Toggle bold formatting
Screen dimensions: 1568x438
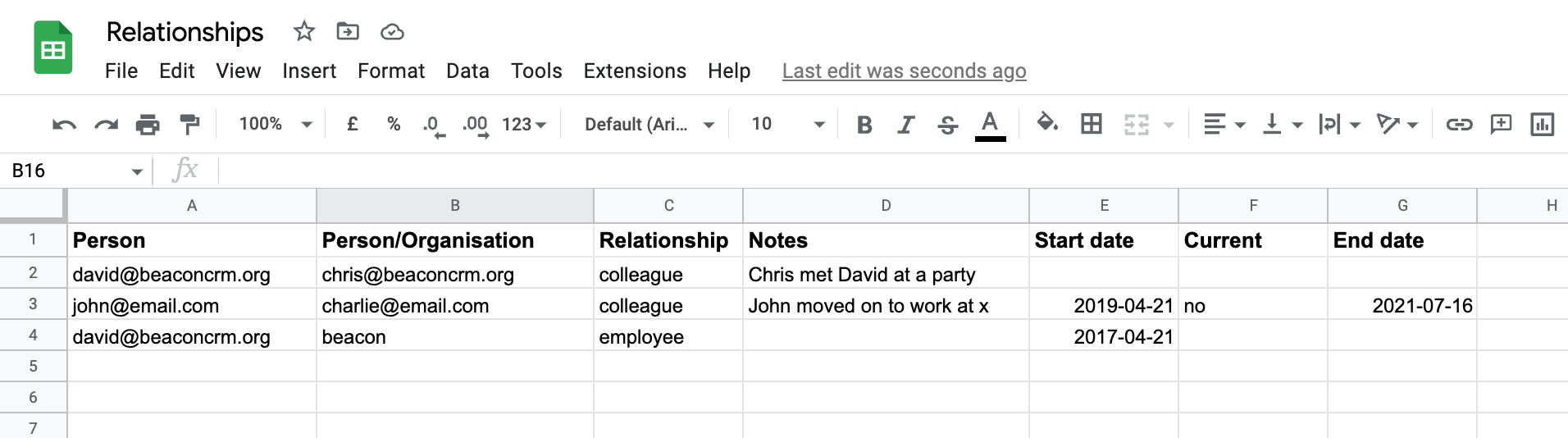pyautogui.click(x=864, y=125)
